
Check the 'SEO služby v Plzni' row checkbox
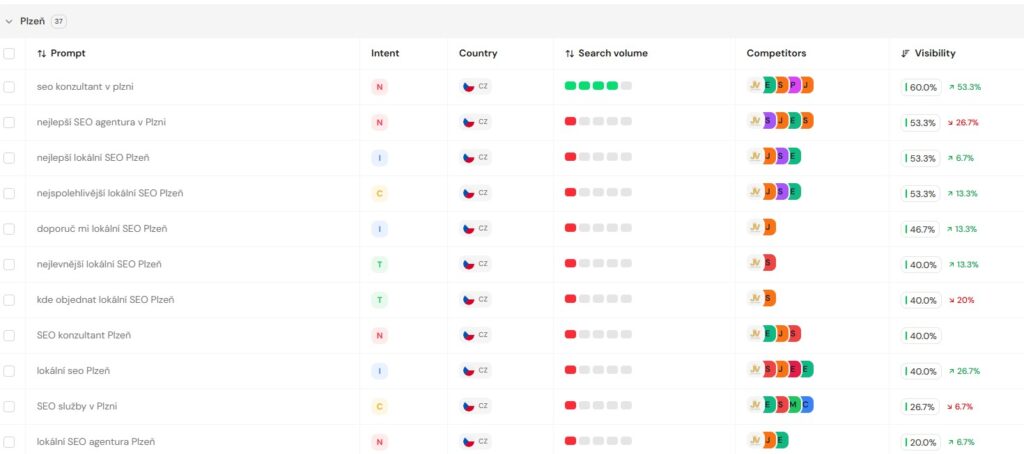9,406
